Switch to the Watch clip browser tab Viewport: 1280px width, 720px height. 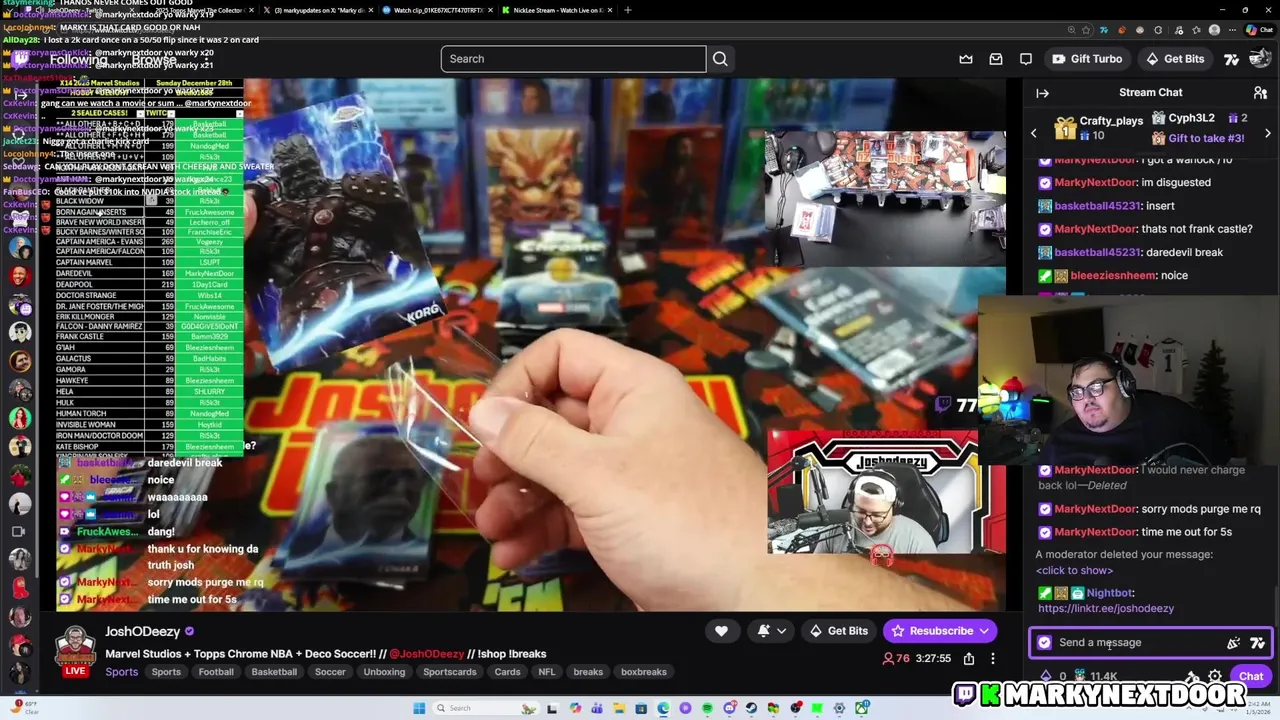(x=436, y=10)
